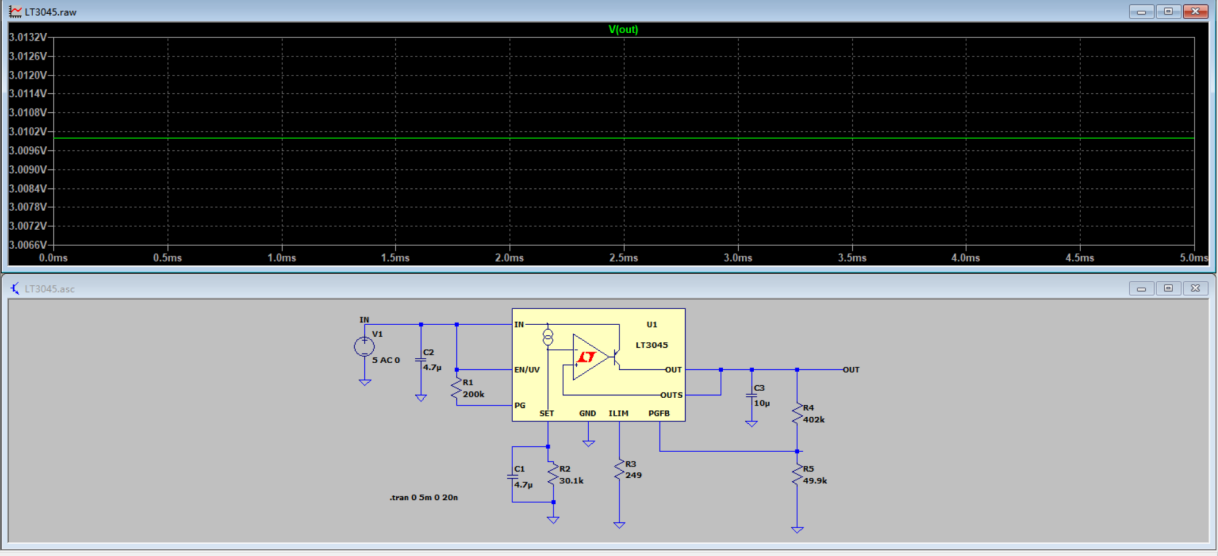Click the ground symbol below R3
Image resolution: width=1218 pixels, height=556 pixels.
click(x=619, y=523)
